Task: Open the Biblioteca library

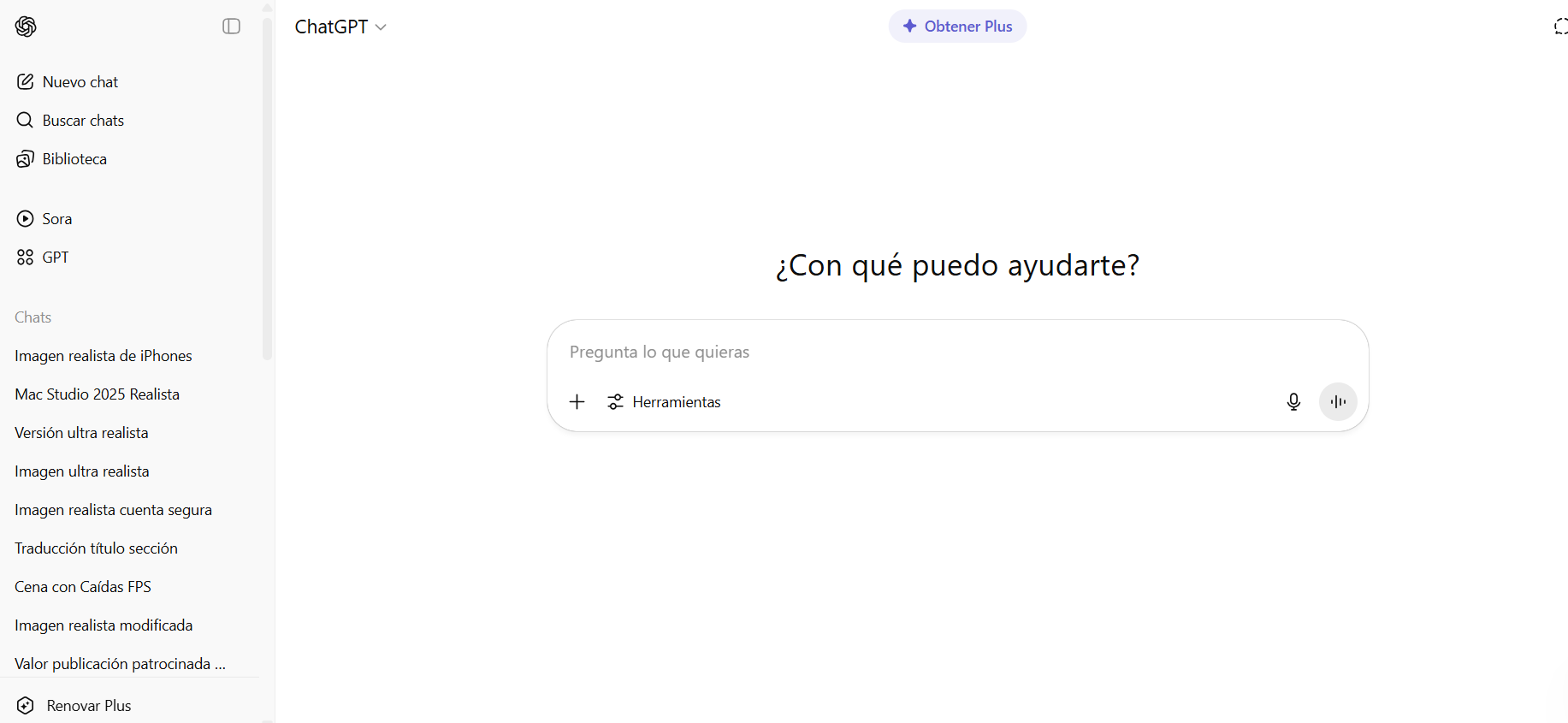Action: [x=74, y=159]
